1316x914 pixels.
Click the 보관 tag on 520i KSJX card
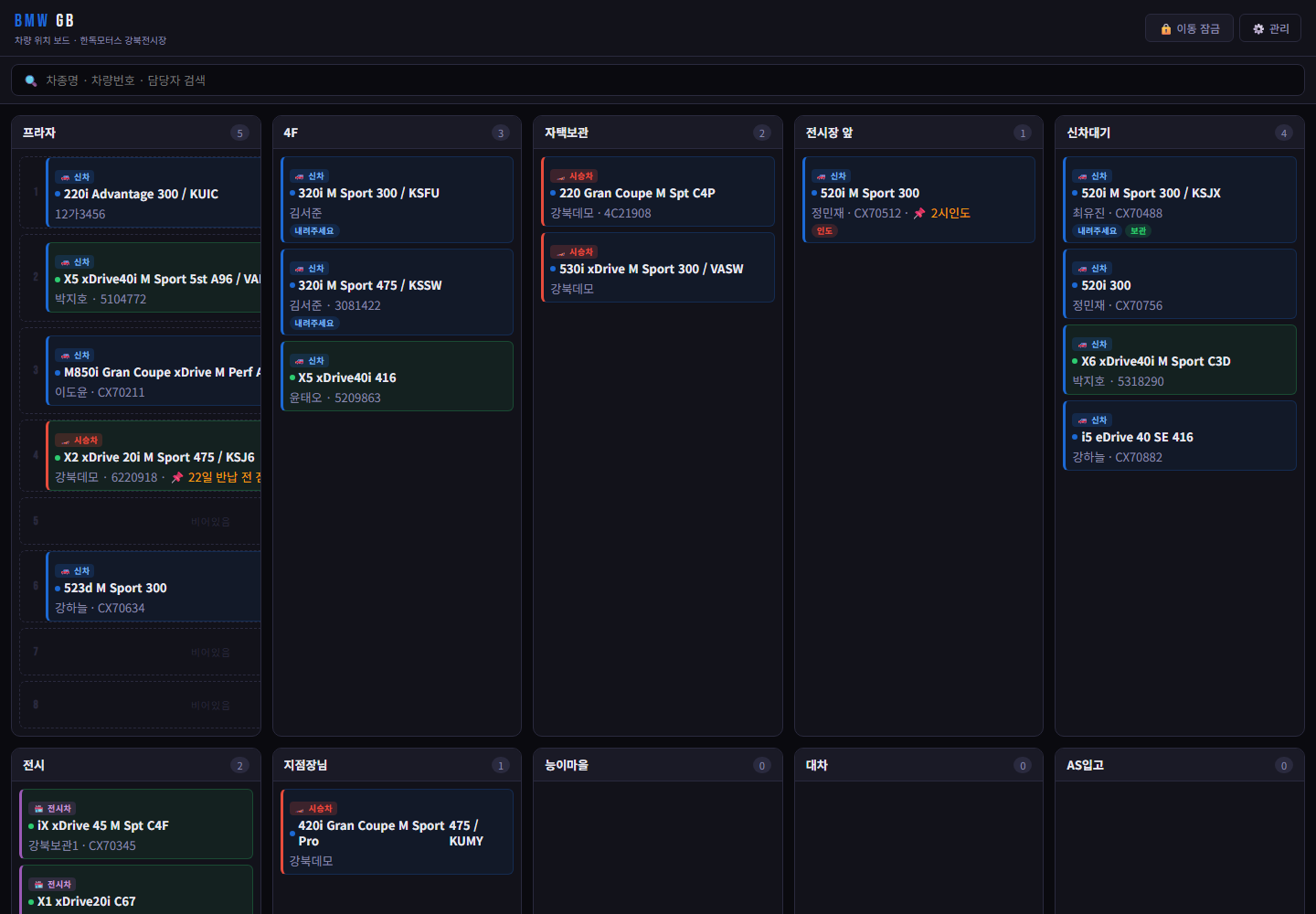(1138, 231)
